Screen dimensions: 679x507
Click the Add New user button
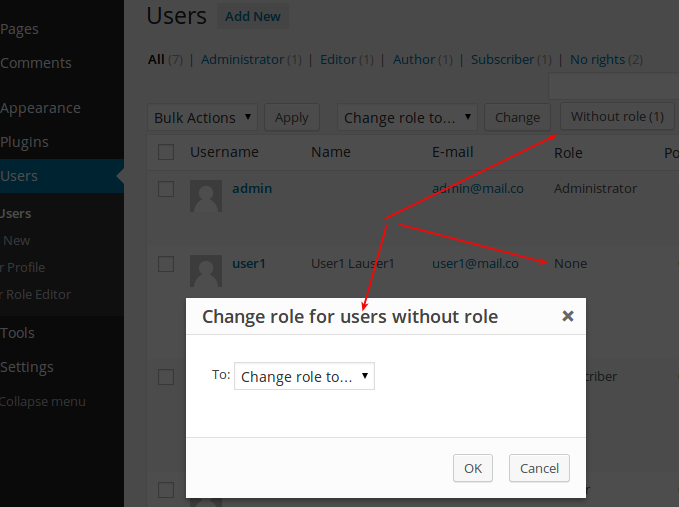pyautogui.click(x=253, y=17)
